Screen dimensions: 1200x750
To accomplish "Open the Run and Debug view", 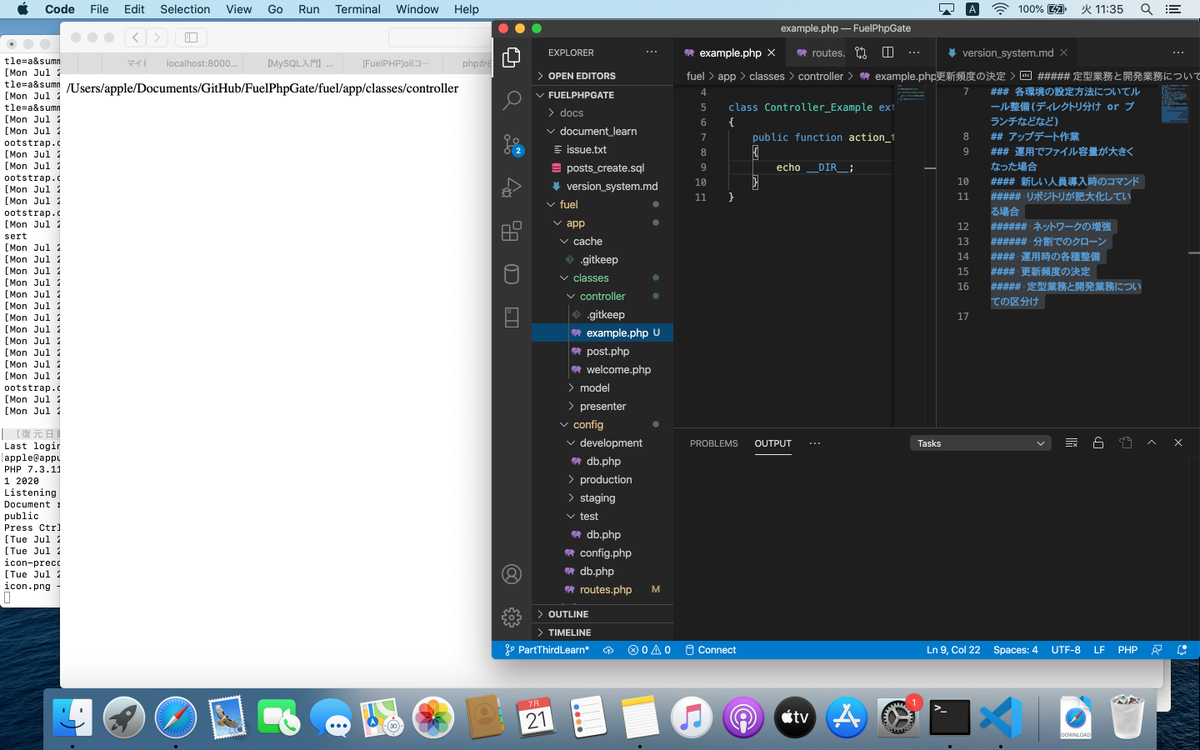I will pyautogui.click(x=511, y=187).
